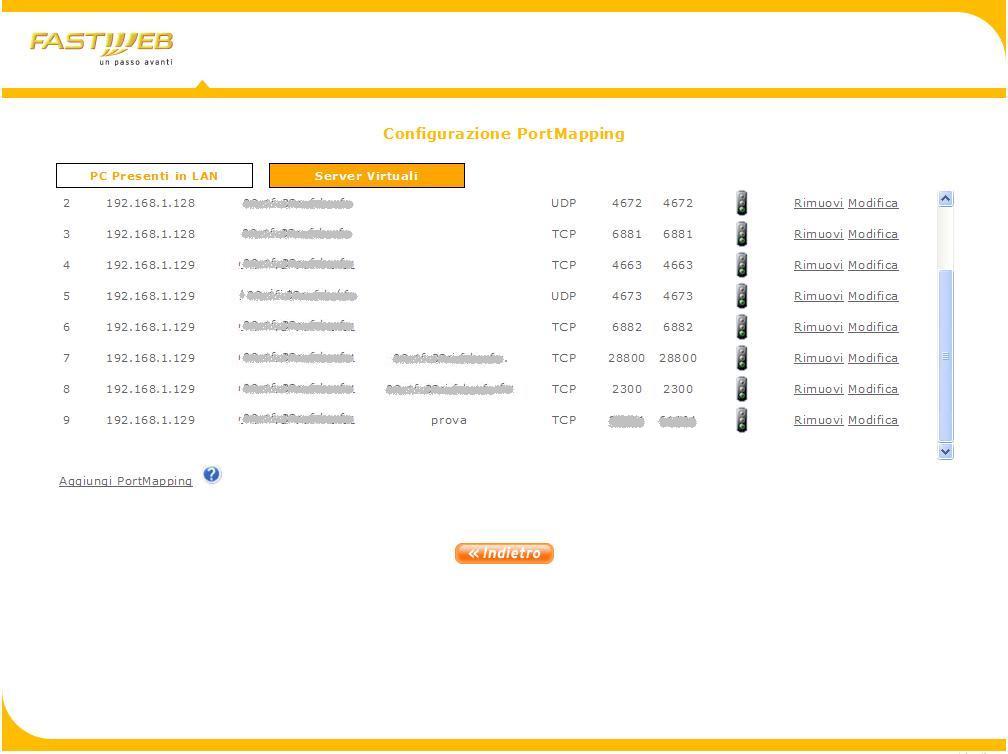Select the Server Virtuali tab
This screenshot has width=1008, height=754.
(366, 176)
